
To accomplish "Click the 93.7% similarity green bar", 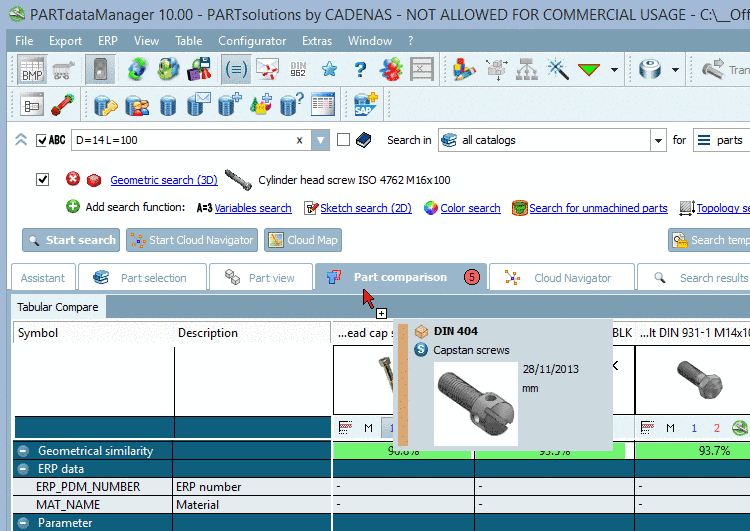I will click(x=693, y=450).
